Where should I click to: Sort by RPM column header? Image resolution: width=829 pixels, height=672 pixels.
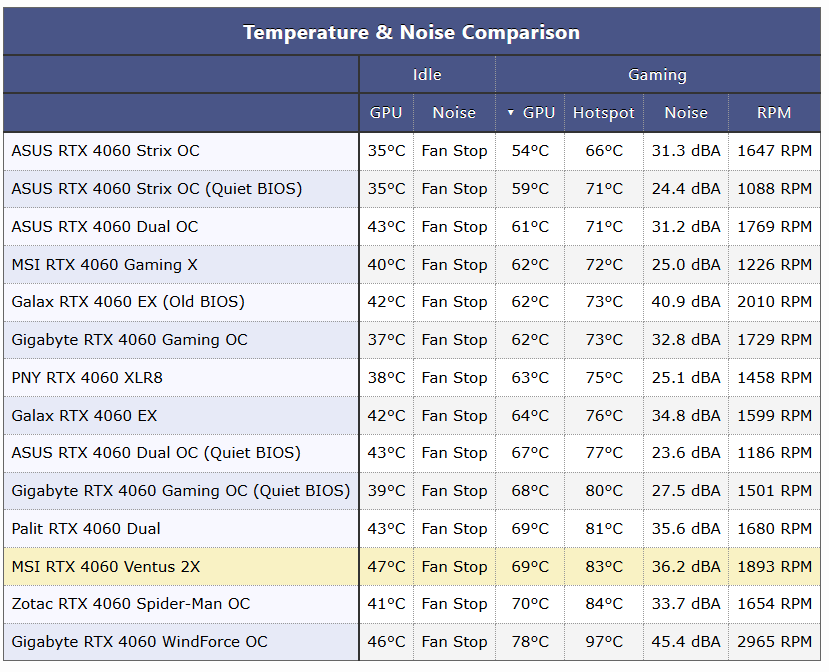click(774, 113)
